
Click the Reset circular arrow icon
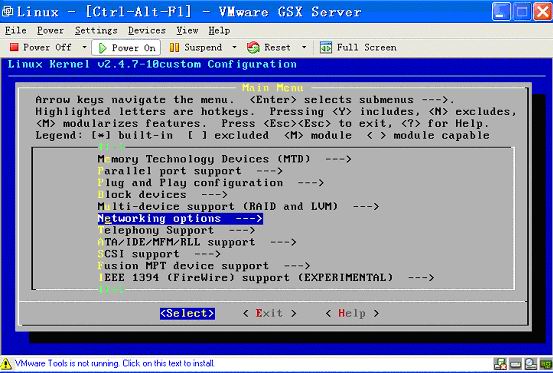(x=253, y=47)
